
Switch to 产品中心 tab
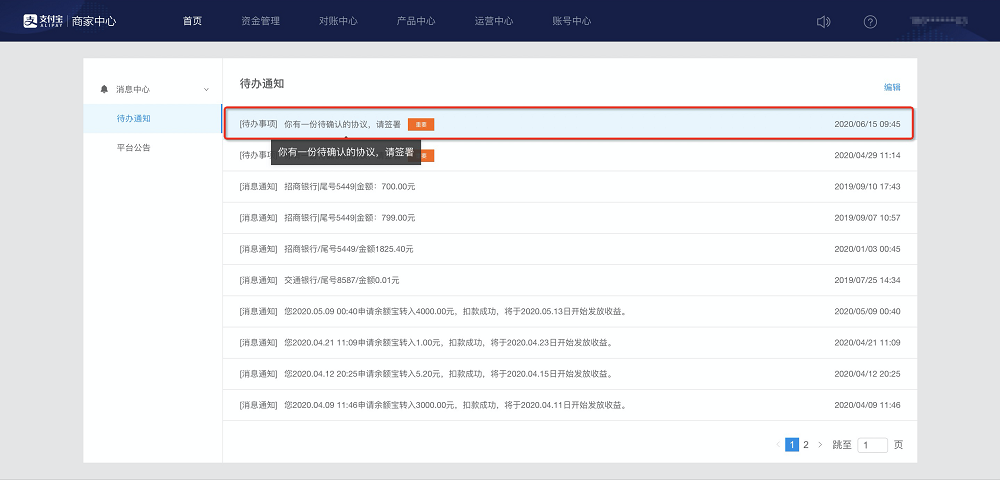pyautogui.click(x=416, y=21)
